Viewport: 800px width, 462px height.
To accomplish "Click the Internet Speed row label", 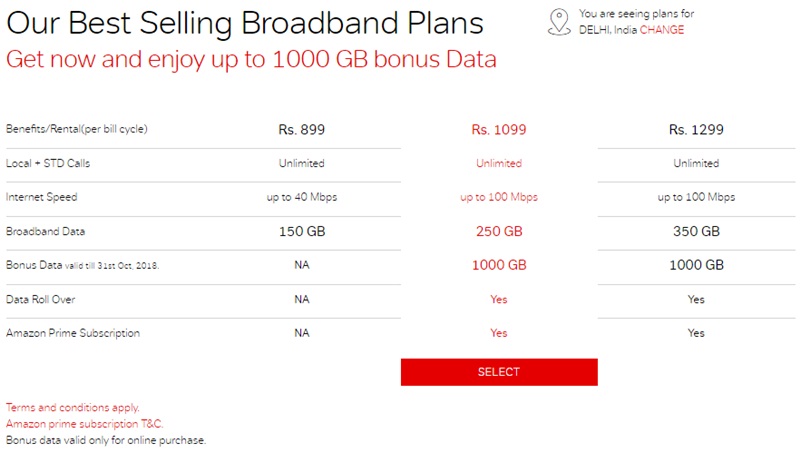I will 41,197.
